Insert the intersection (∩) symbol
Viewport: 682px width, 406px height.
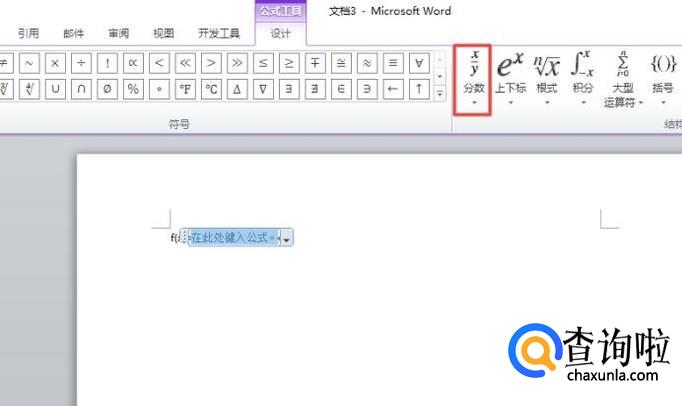click(81, 89)
